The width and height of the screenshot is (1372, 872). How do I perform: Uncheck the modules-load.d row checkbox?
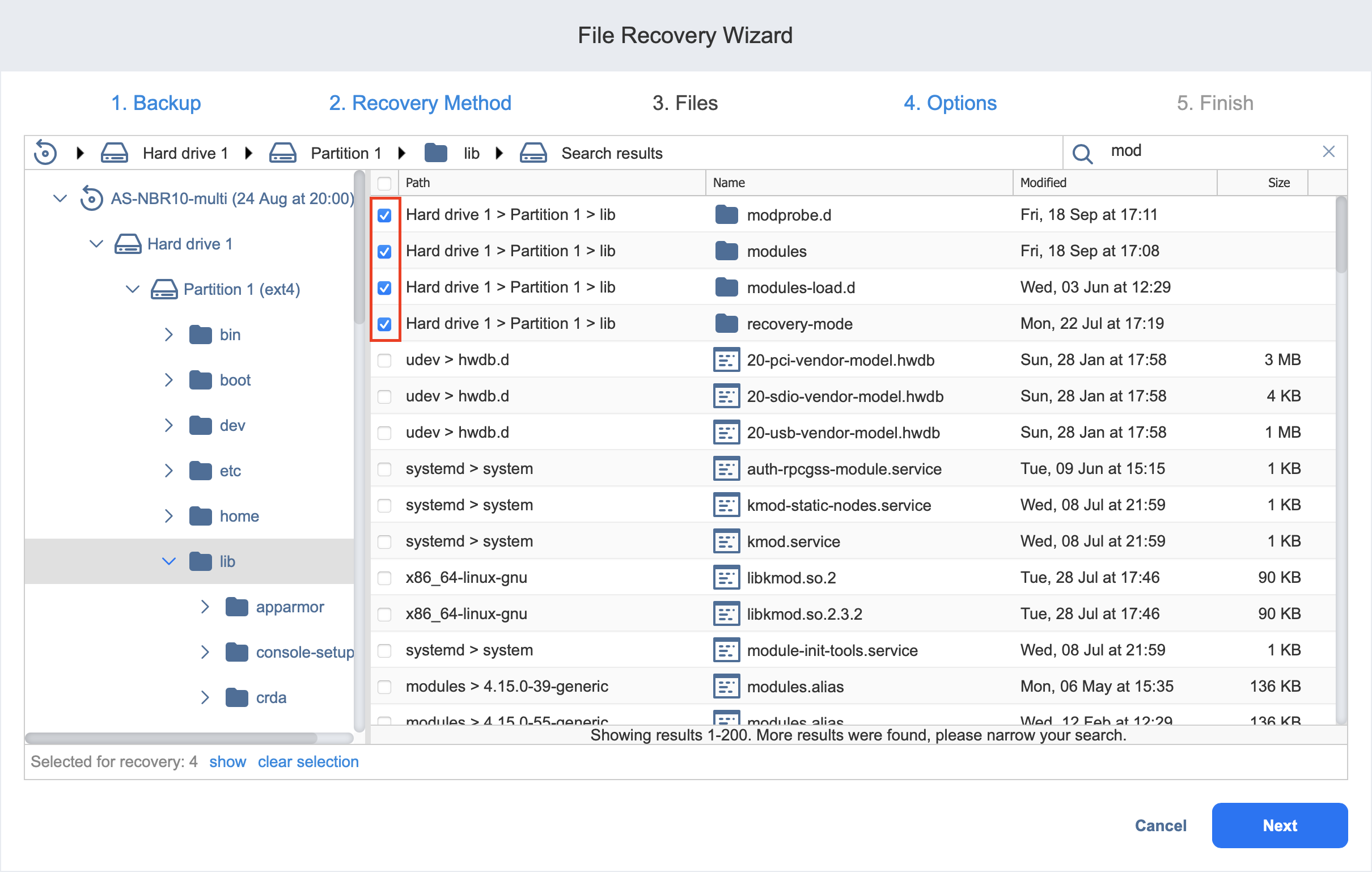(384, 288)
